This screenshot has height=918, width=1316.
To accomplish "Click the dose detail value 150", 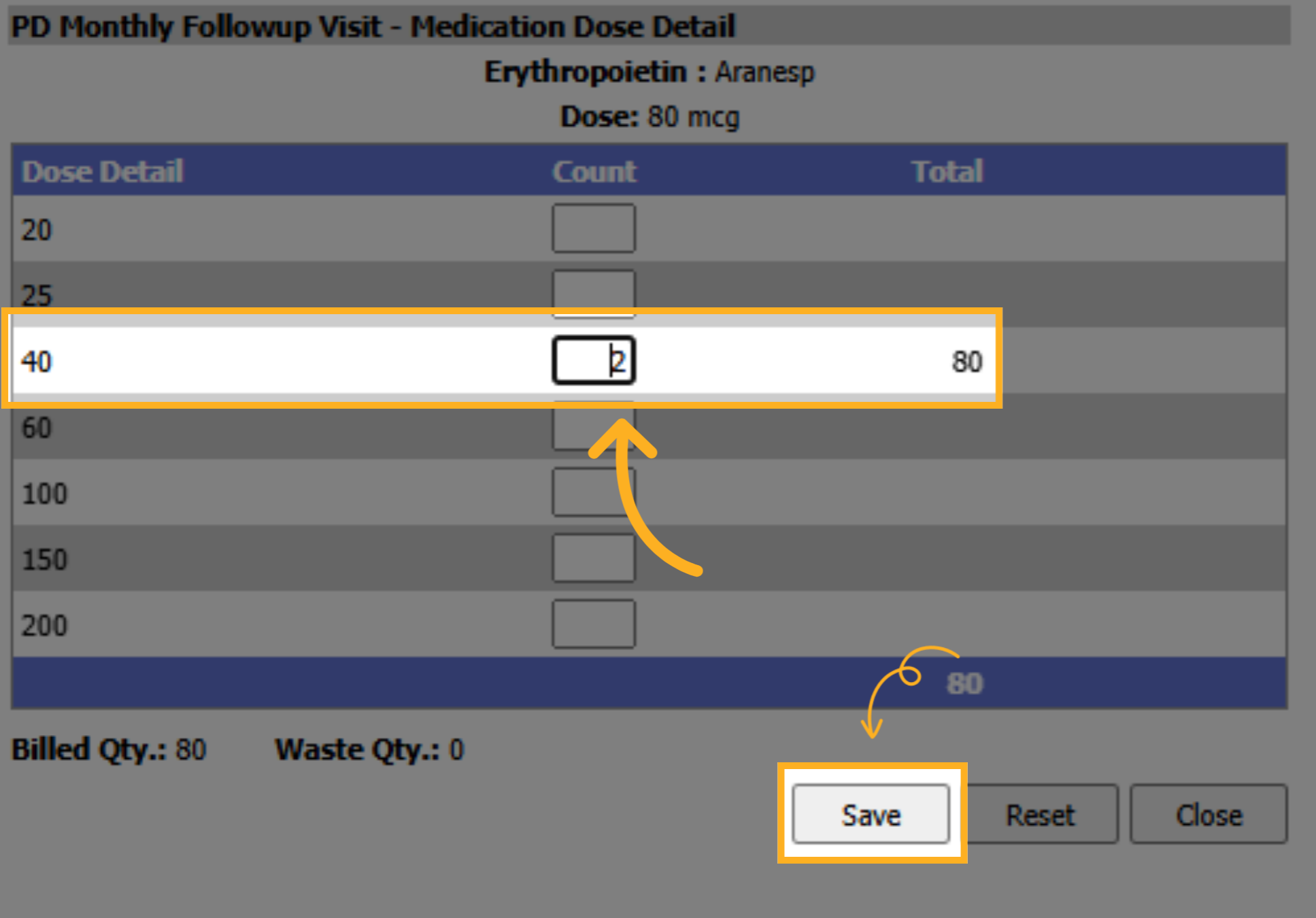I will coord(44,560).
